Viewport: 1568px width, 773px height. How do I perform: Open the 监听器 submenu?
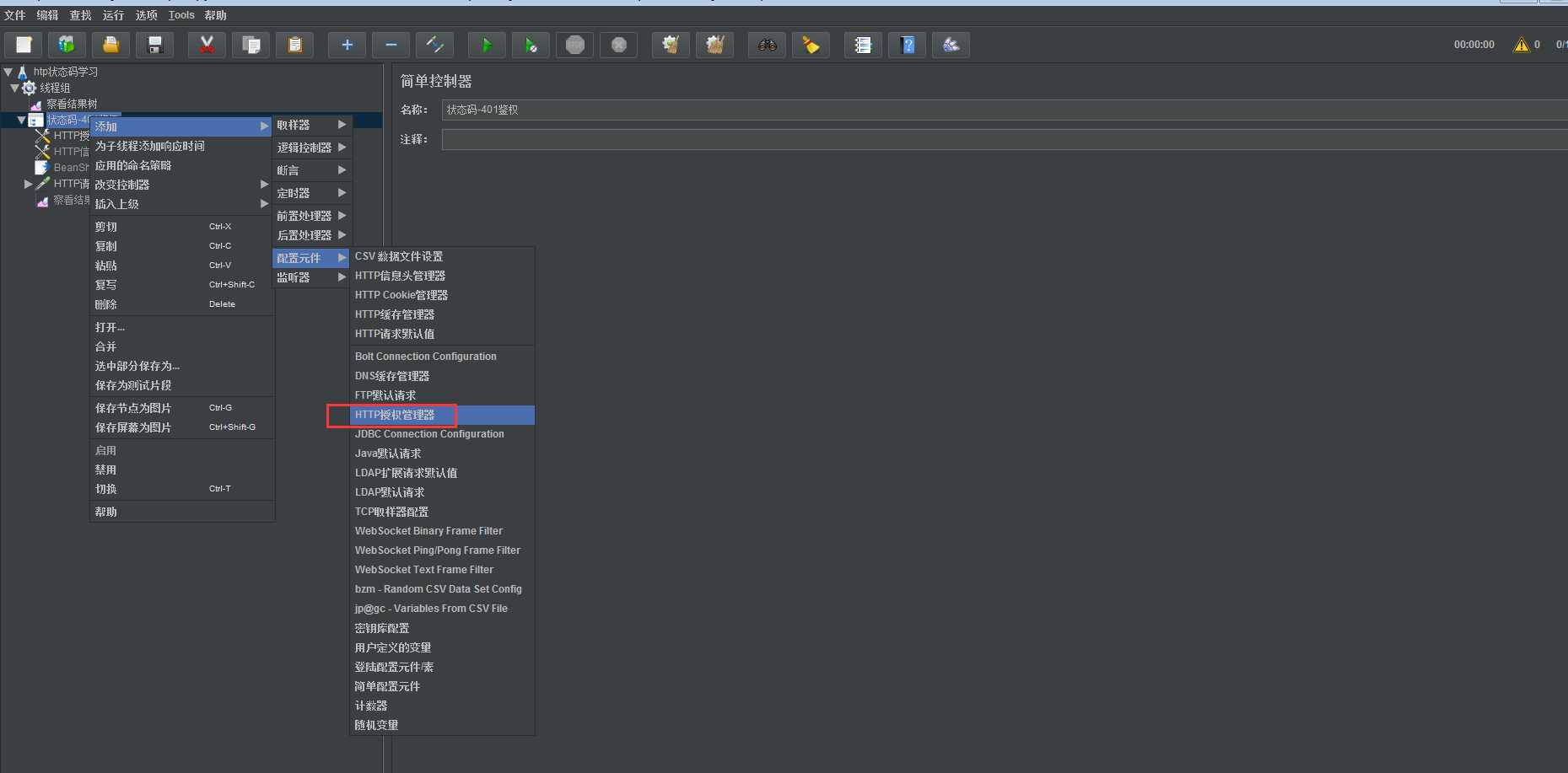point(311,277)
